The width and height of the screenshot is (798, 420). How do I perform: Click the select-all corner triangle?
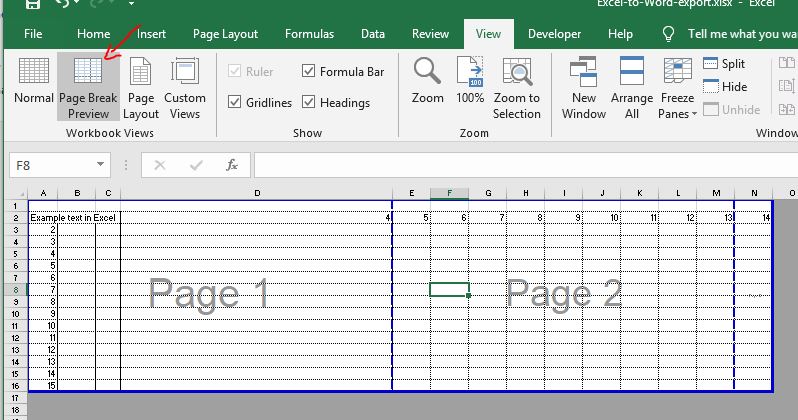[x=22, y=193]
